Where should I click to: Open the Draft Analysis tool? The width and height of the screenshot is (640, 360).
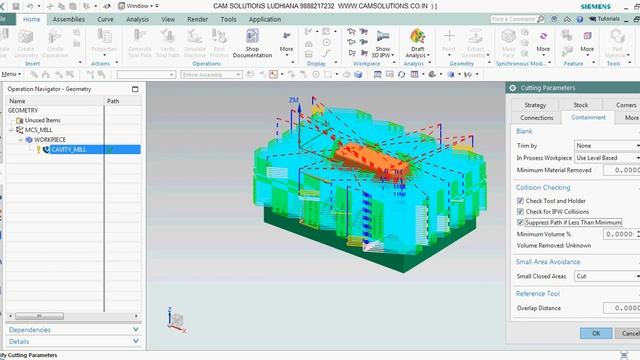417,43
